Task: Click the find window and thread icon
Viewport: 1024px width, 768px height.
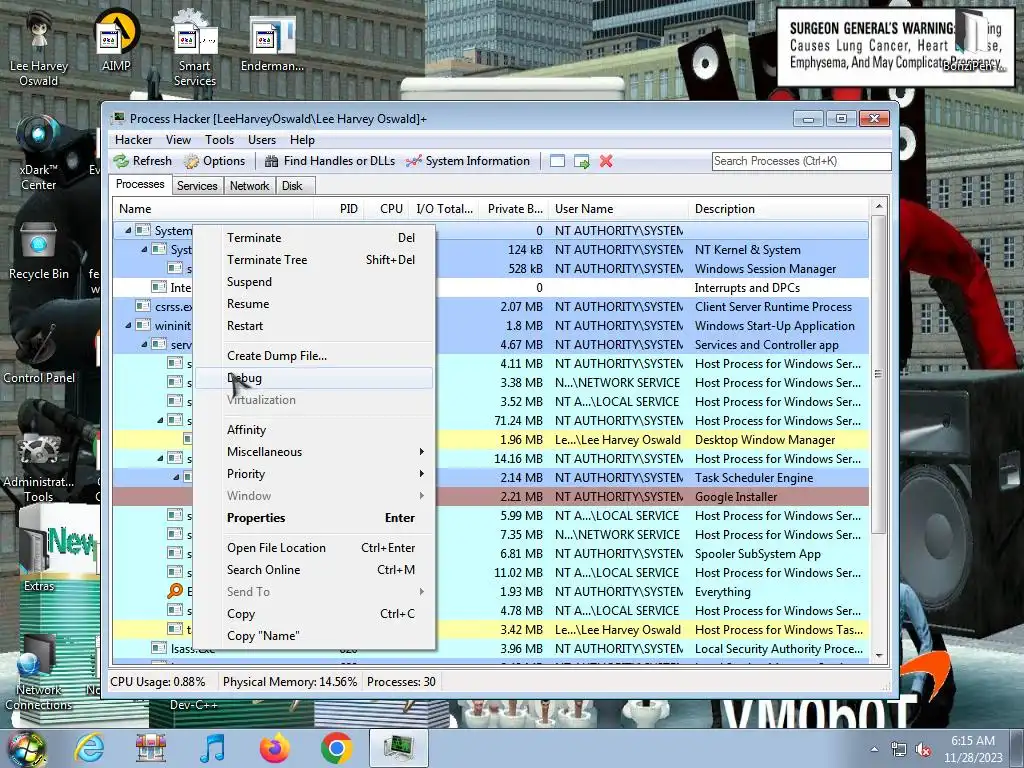Action: (x=581, y=161)
